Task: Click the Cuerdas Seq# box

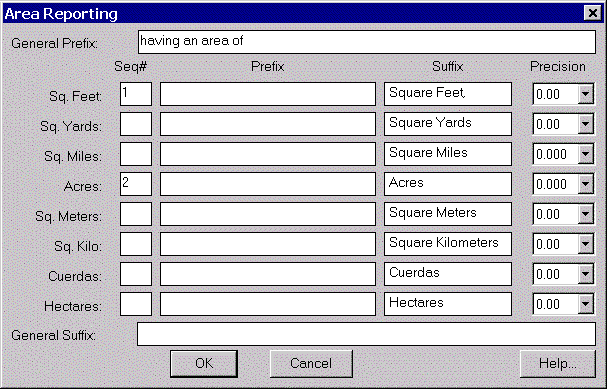Action: [136, 274]
